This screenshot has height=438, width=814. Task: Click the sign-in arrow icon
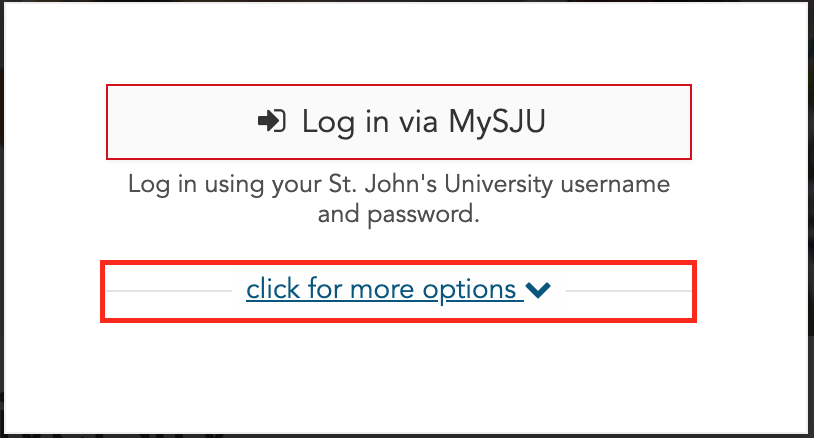point(272,121)
